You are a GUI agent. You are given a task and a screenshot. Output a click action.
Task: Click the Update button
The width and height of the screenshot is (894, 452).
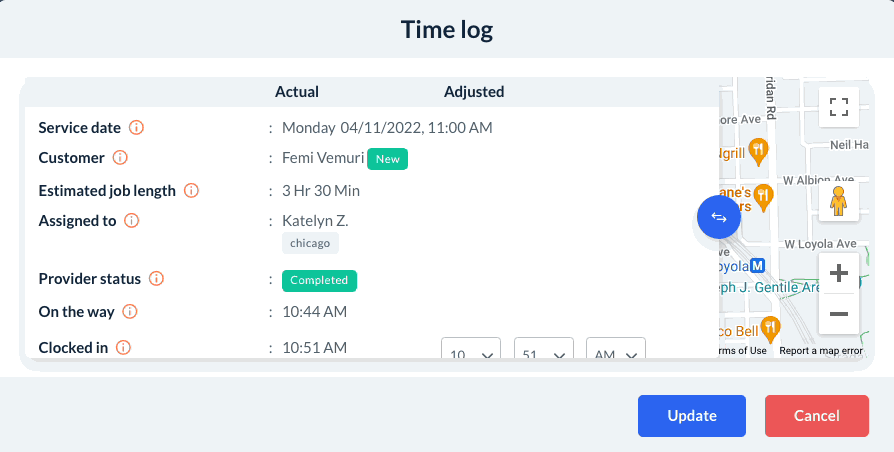[x=692, y=416]
